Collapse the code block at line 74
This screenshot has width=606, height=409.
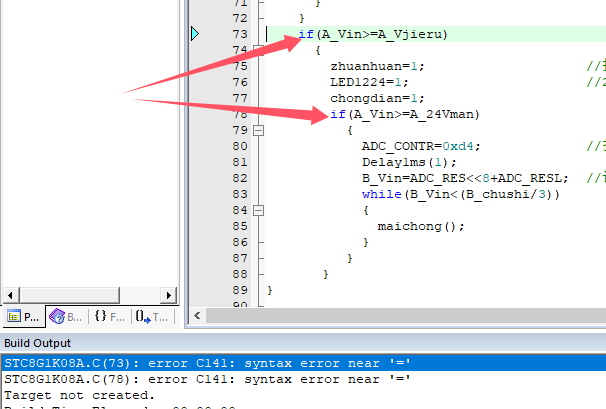click(259, 50)
